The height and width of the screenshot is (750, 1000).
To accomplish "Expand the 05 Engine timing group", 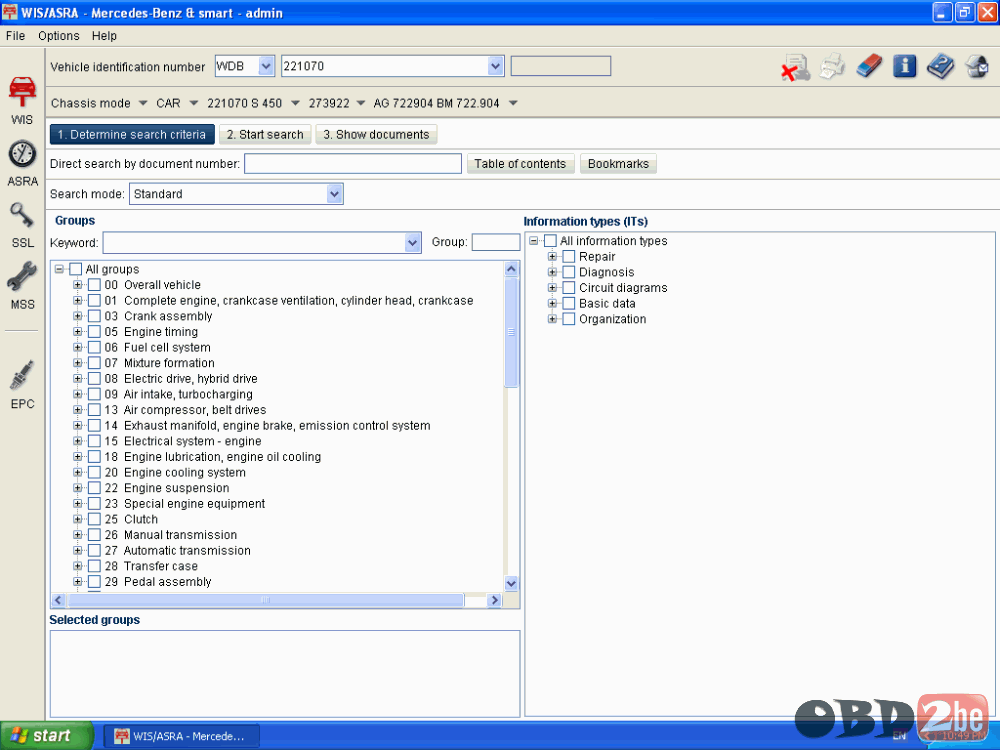I will [77, 332].
